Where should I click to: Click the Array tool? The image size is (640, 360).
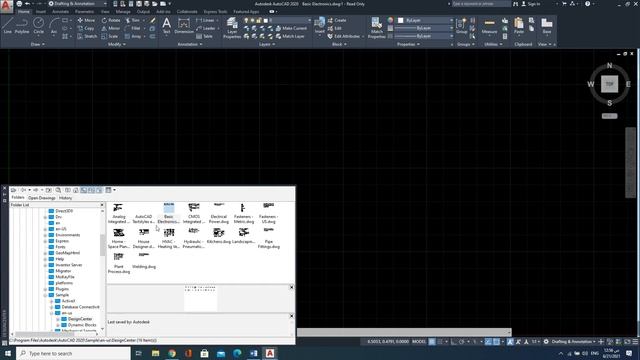(x=133, y=36)
